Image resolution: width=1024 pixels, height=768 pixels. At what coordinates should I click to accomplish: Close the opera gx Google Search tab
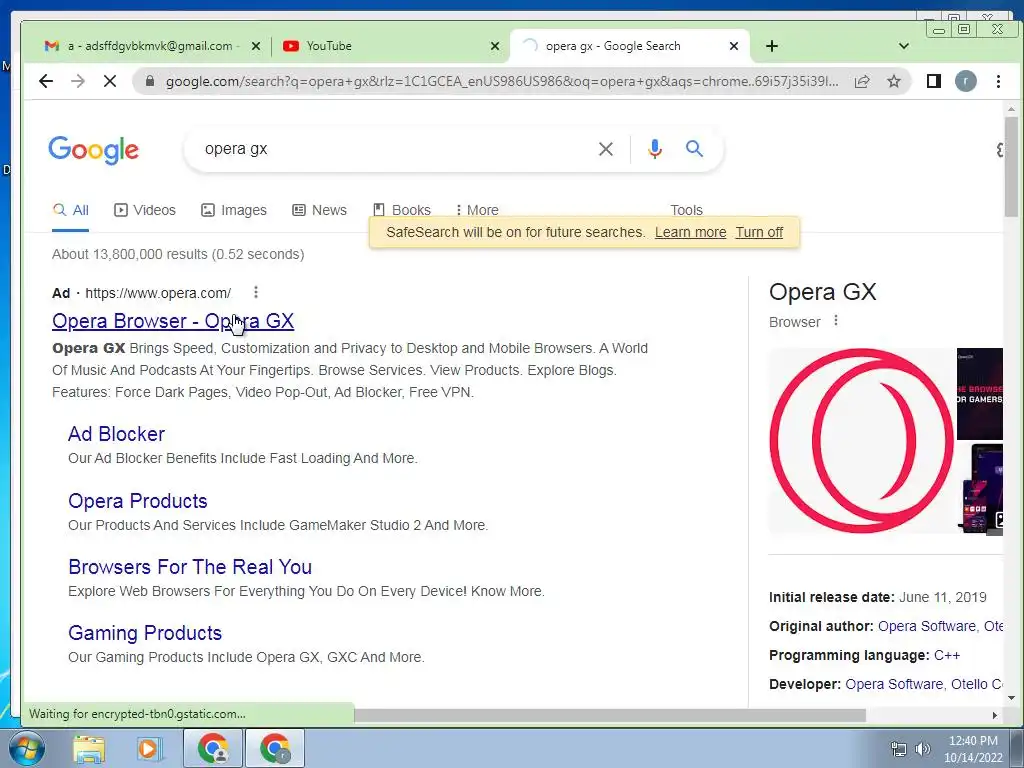click(x=734, y=46)
